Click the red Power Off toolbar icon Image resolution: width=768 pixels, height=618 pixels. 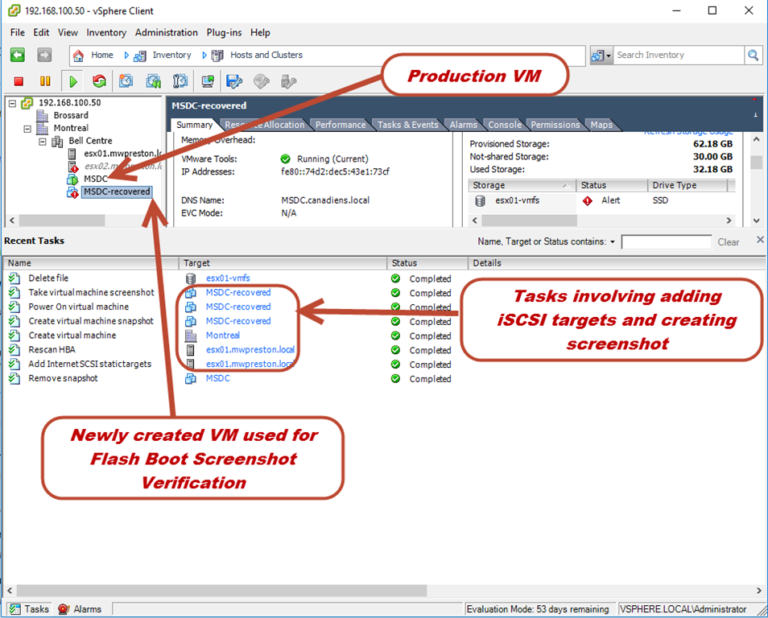pos(19,81)
